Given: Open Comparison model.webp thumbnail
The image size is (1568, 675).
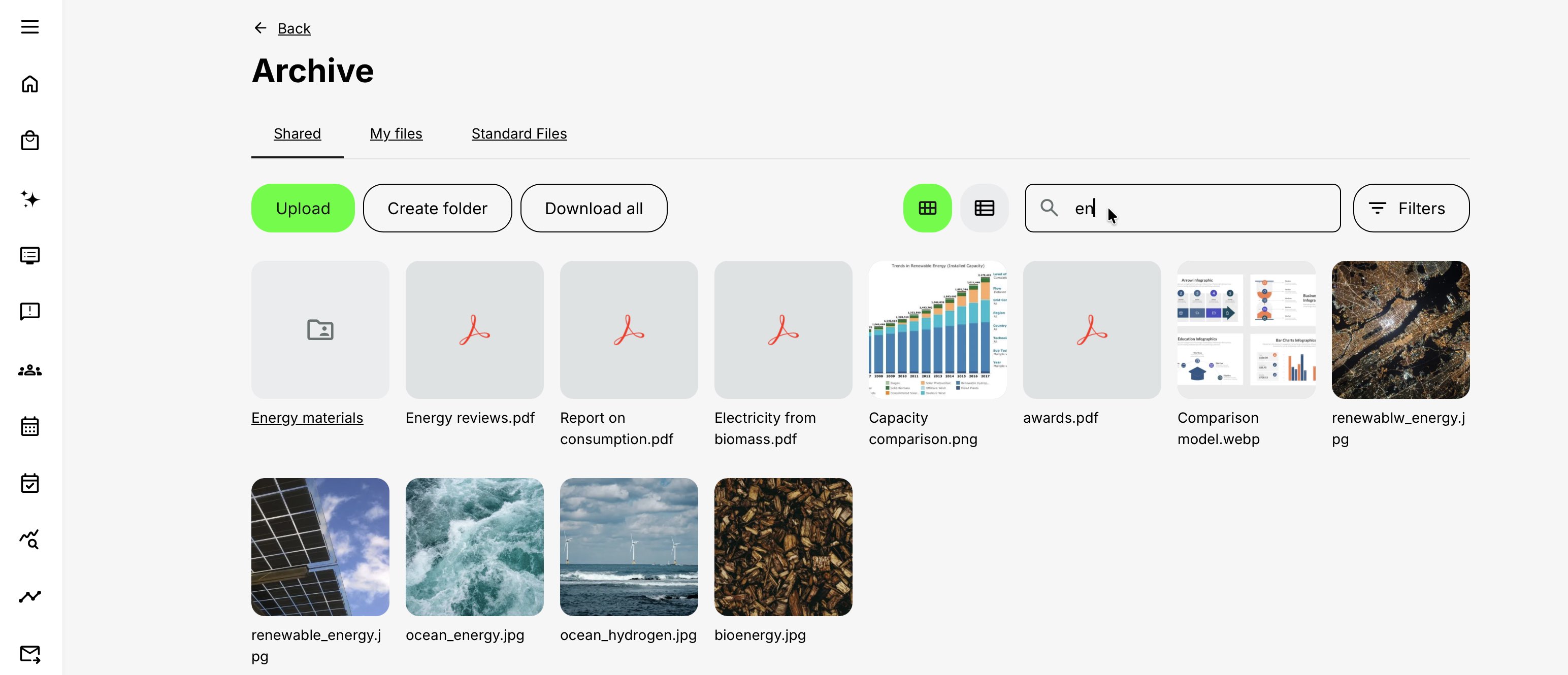Looking at the screenshot, I should 1246,330.
